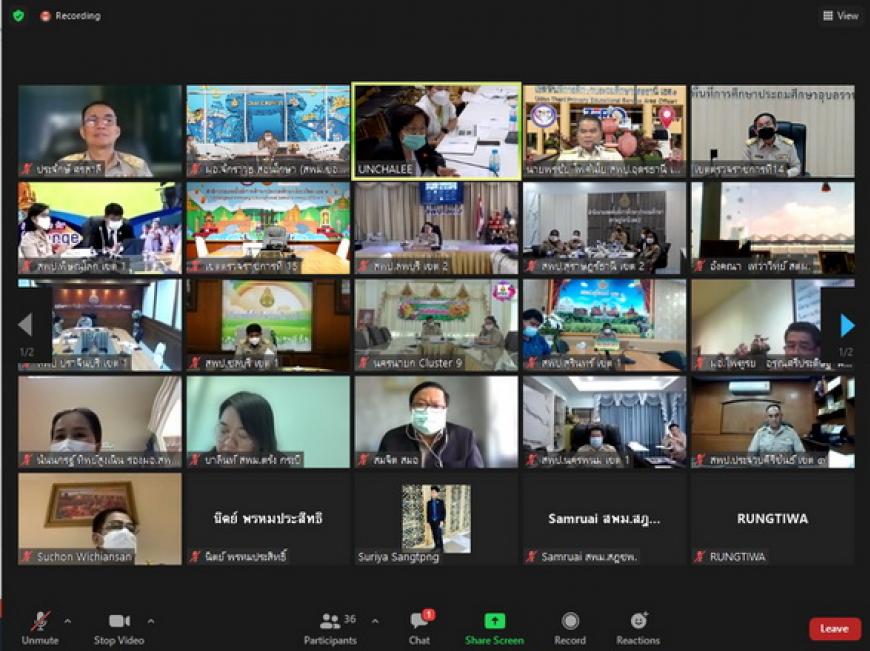The height and width of the screenshot is (651, 870).
Task: Click the green encryption shield icon
Action: click(18, 16)
